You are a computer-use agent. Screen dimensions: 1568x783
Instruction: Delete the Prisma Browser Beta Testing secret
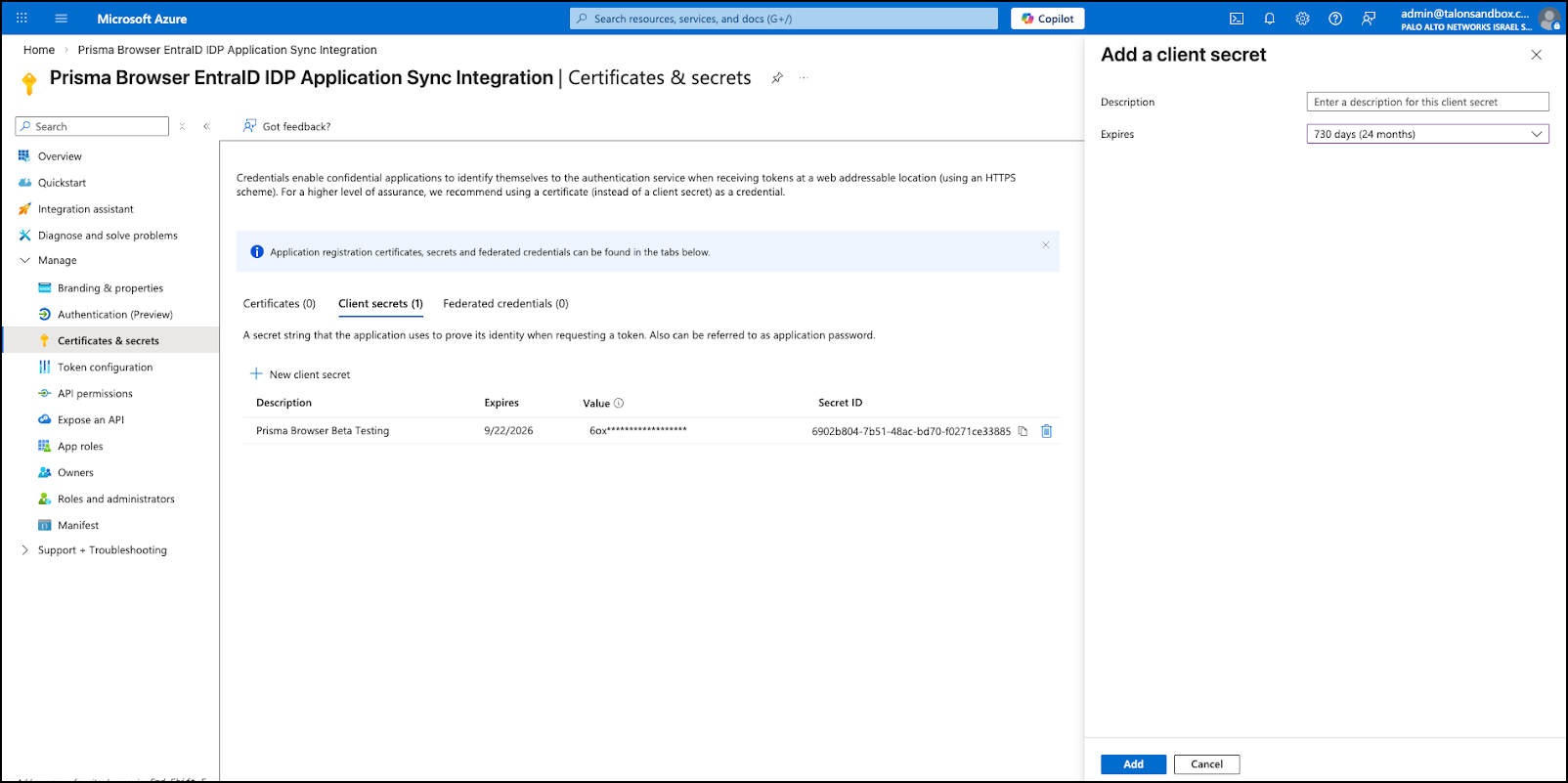1046,431
